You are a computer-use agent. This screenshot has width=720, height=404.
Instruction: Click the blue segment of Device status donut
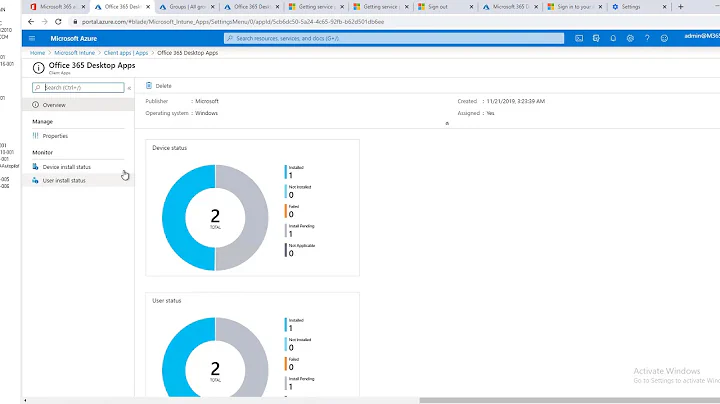(174, 218)
